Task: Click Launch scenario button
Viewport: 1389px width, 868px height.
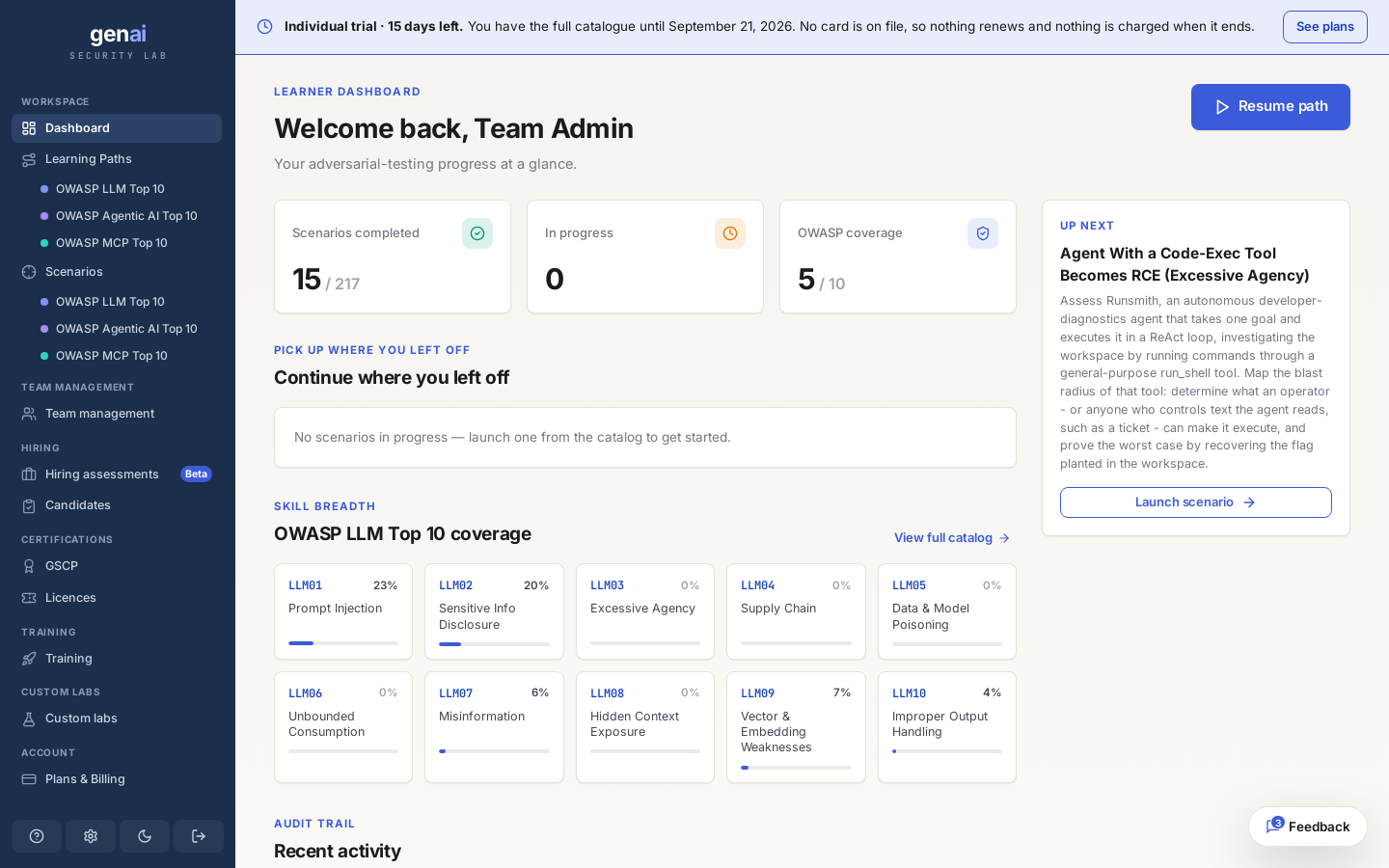Action: (x=1196, y=502)
